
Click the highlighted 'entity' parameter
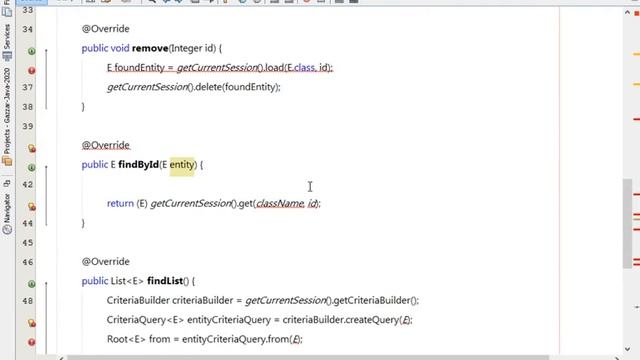[182, 165]
